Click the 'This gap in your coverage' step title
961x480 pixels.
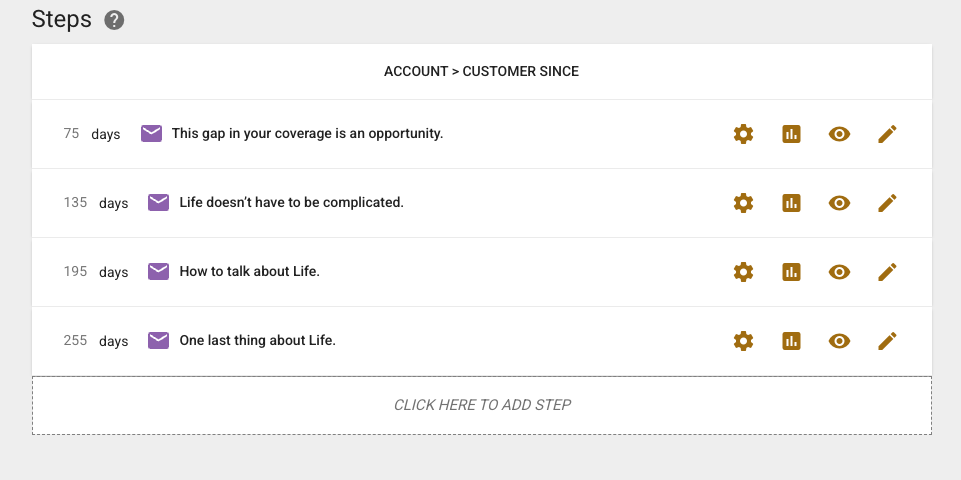(x=307, y=133)
